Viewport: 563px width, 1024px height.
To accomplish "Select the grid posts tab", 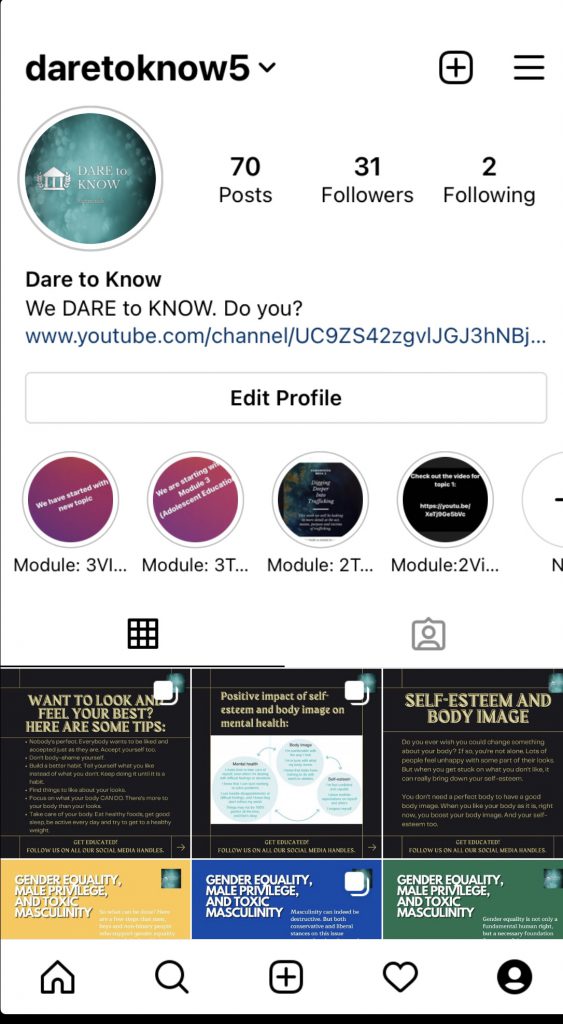I will (142, 633).
